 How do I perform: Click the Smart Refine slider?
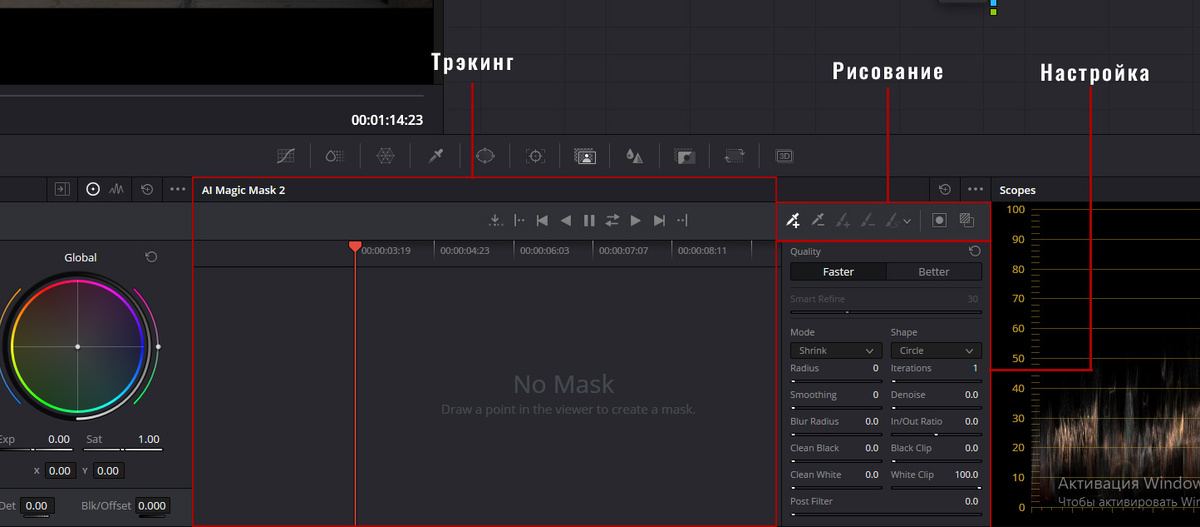click(x=885, y=312)
